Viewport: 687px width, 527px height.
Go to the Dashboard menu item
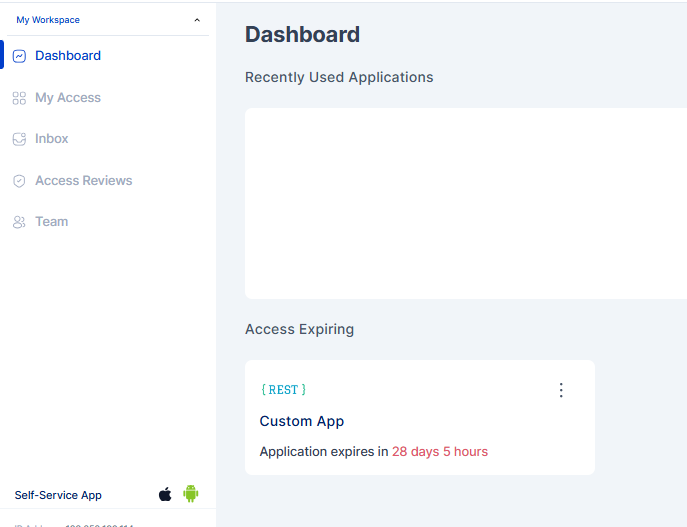pos(68,56)
